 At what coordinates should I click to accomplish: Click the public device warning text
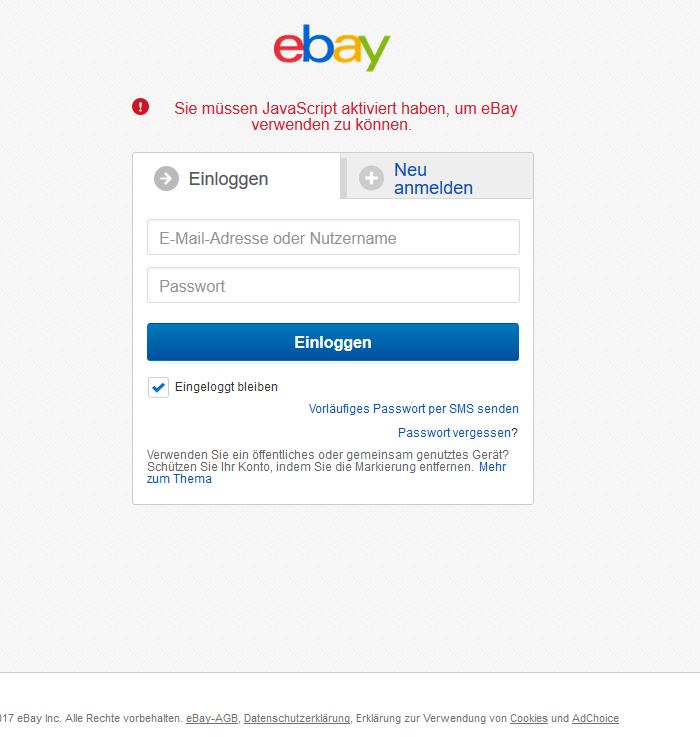click(x=328, y=461)
